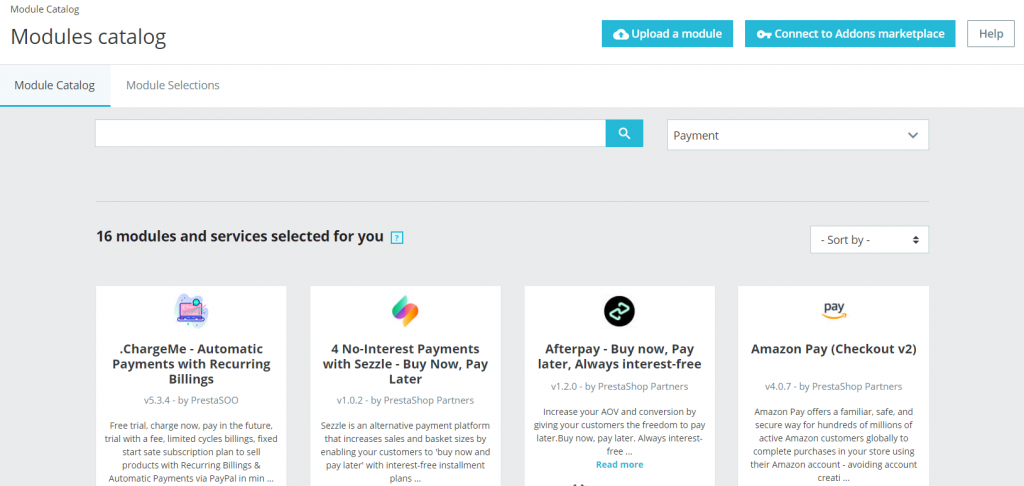Click the Module Catalog breadcrumb link
Screen dimensions: 1024x486
(x=45, y=9)
